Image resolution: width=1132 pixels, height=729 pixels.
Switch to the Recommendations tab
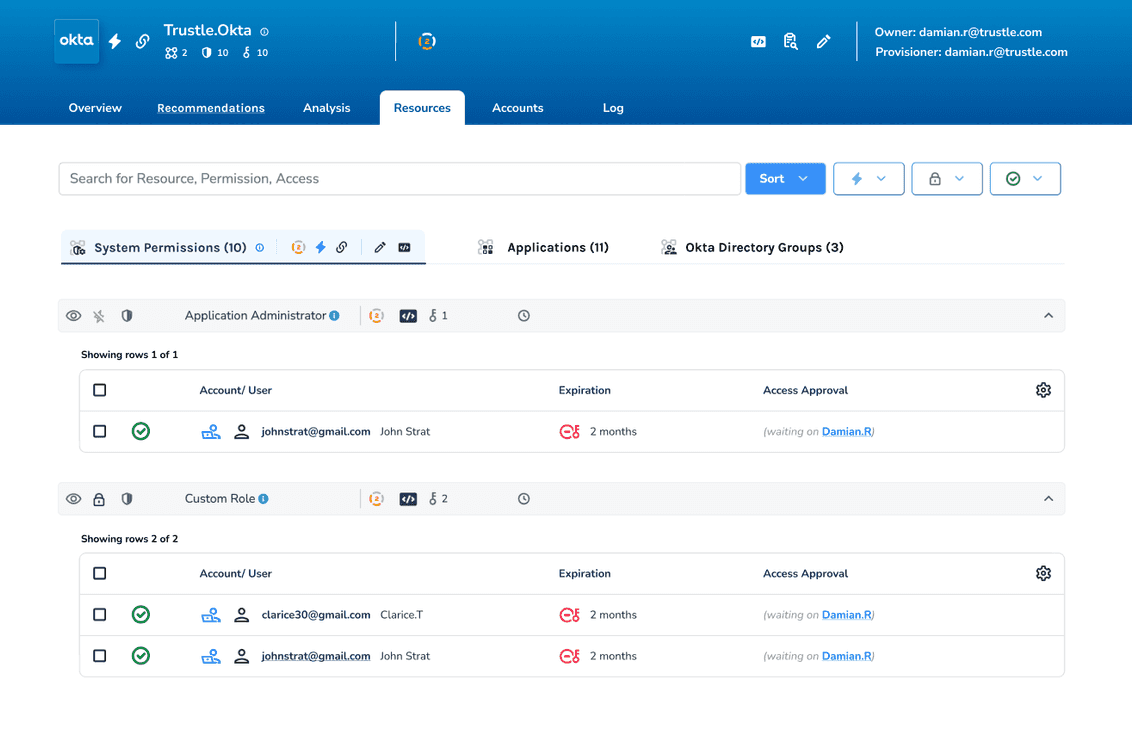[x=211, y=108]
